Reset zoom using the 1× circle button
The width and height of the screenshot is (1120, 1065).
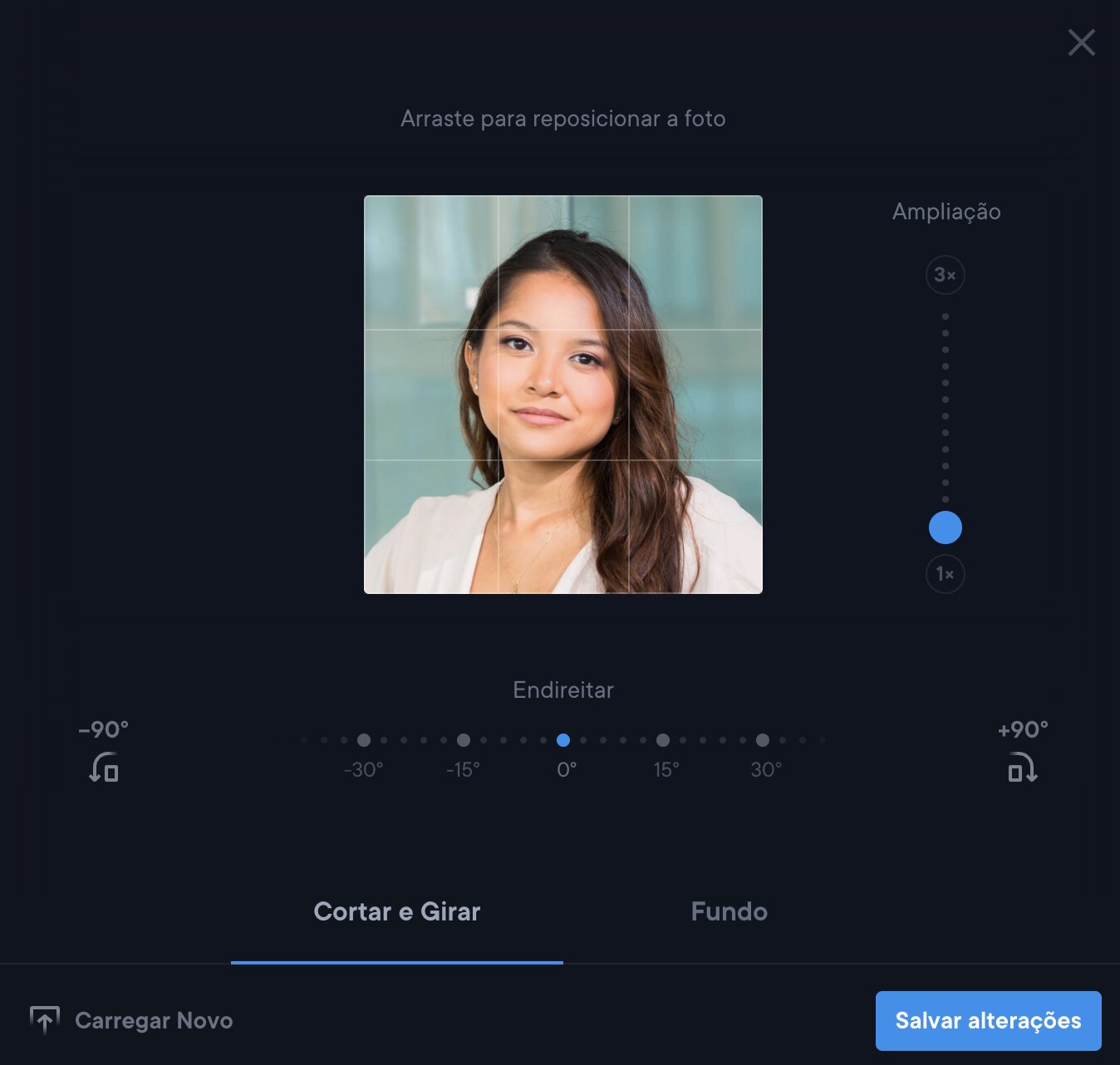point(945,574)
